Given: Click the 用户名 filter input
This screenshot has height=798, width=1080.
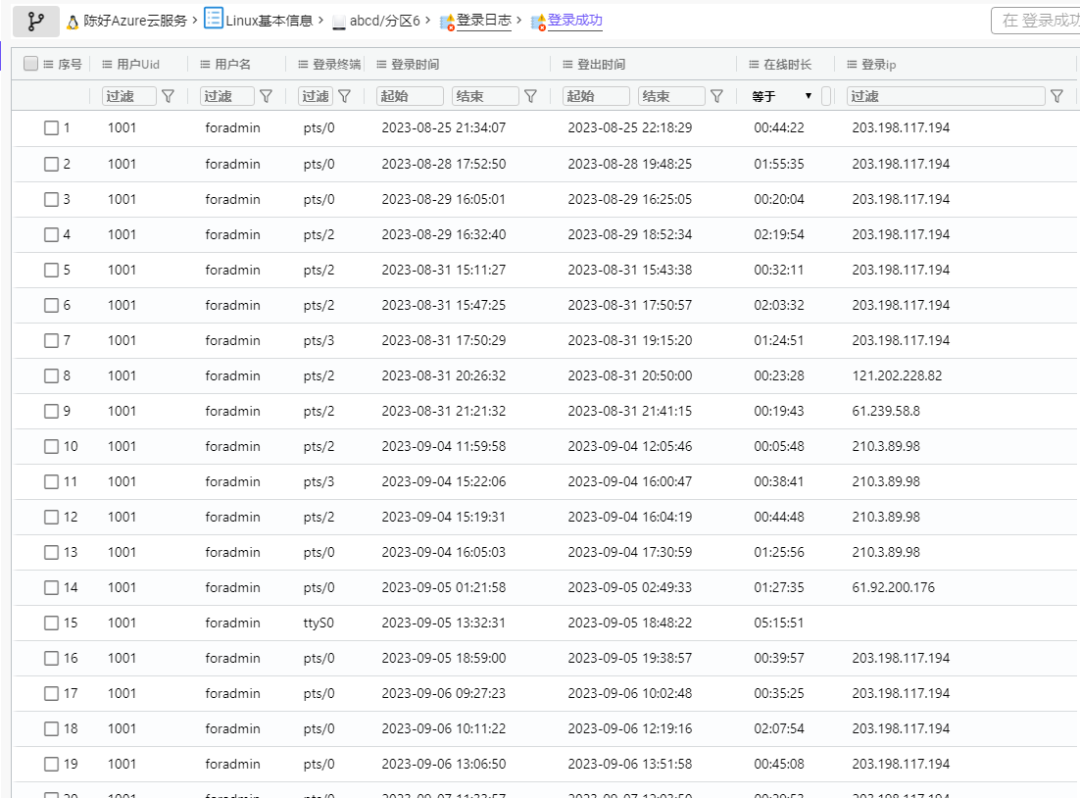Looking at the screenshot, I should tap(227, 96).
